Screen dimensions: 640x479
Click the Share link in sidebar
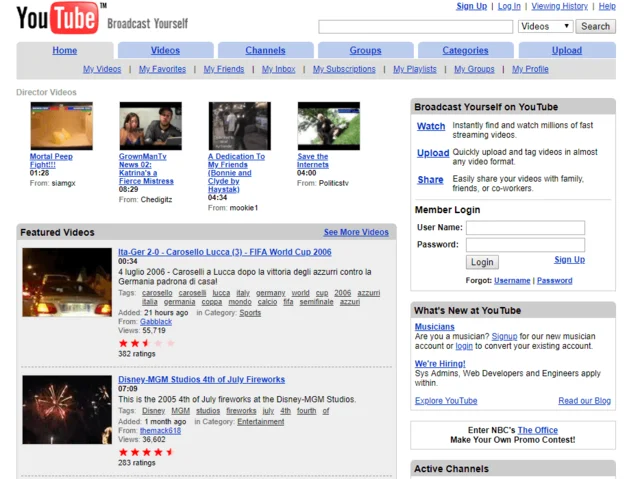coord(430,180)
